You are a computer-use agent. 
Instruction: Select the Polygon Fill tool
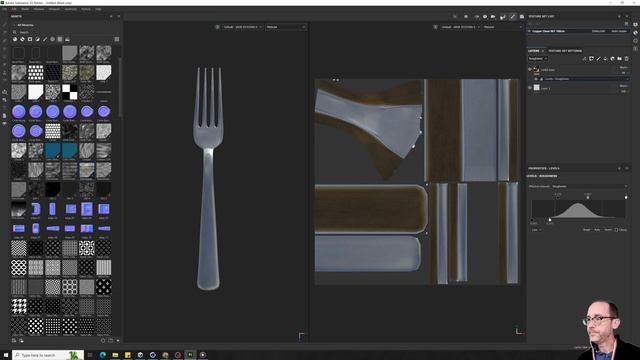[x=4, y=49]
